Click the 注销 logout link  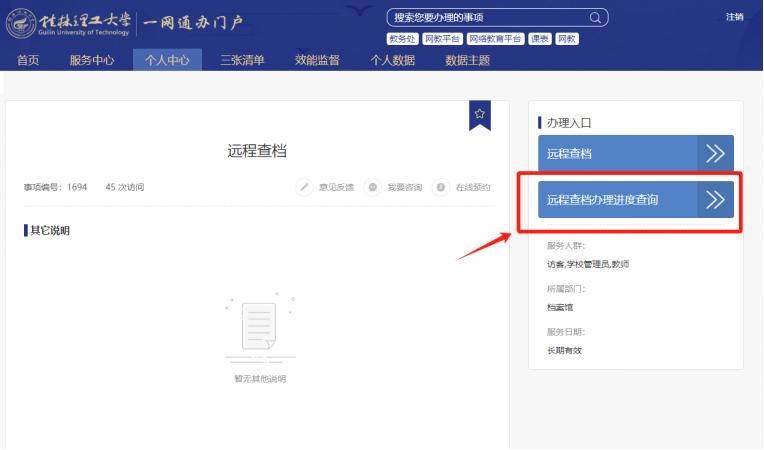735,17
